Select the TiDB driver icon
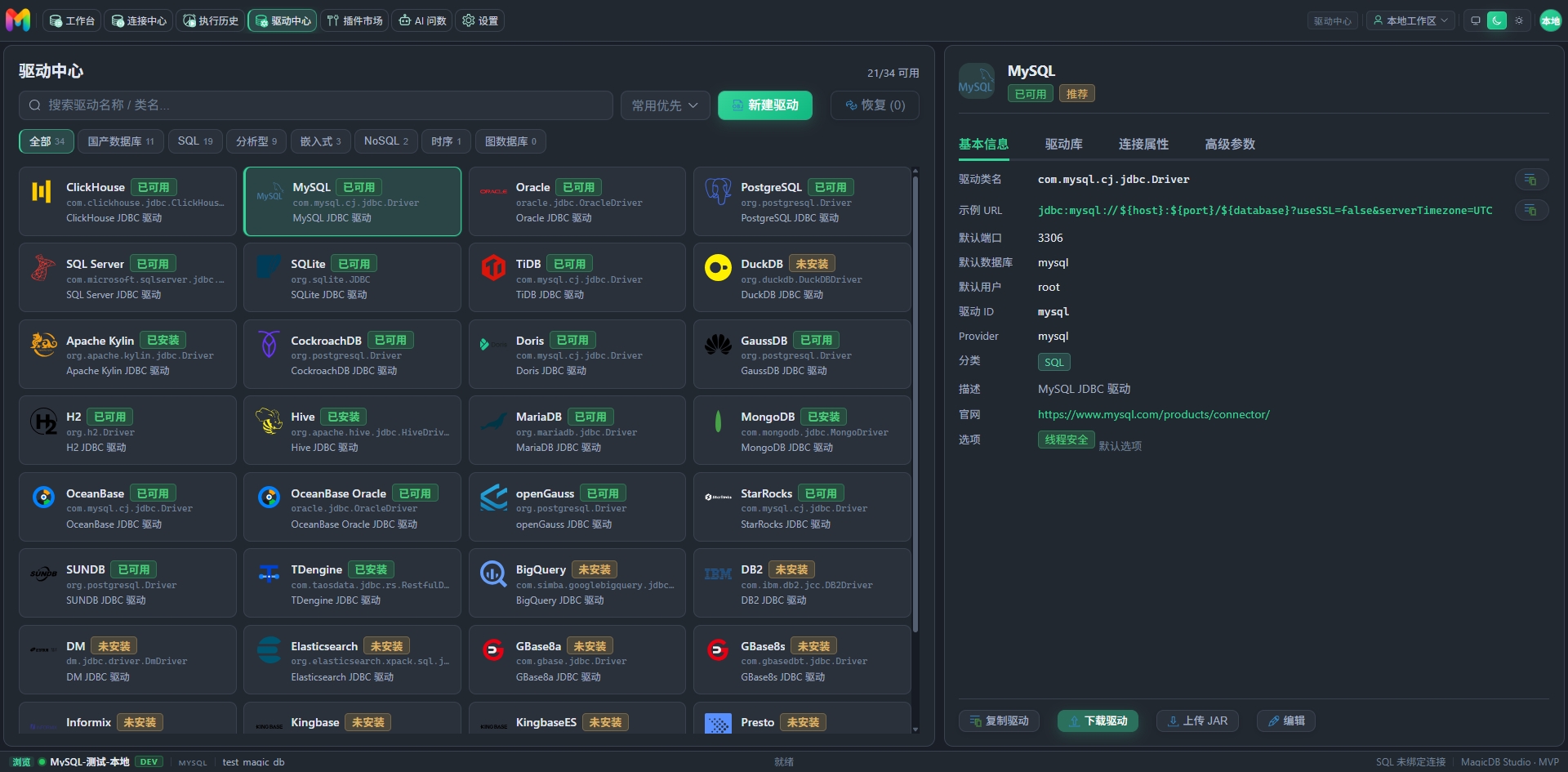Viewport: 1568px width, 772px height. 493,268
